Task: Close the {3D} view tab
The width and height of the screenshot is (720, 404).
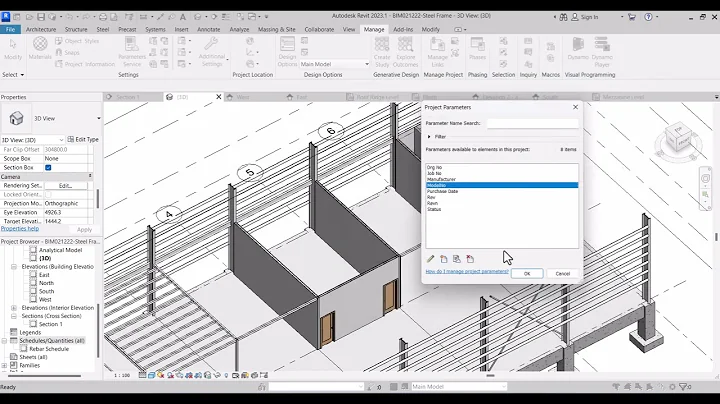Action: click(x=219, y=97)
